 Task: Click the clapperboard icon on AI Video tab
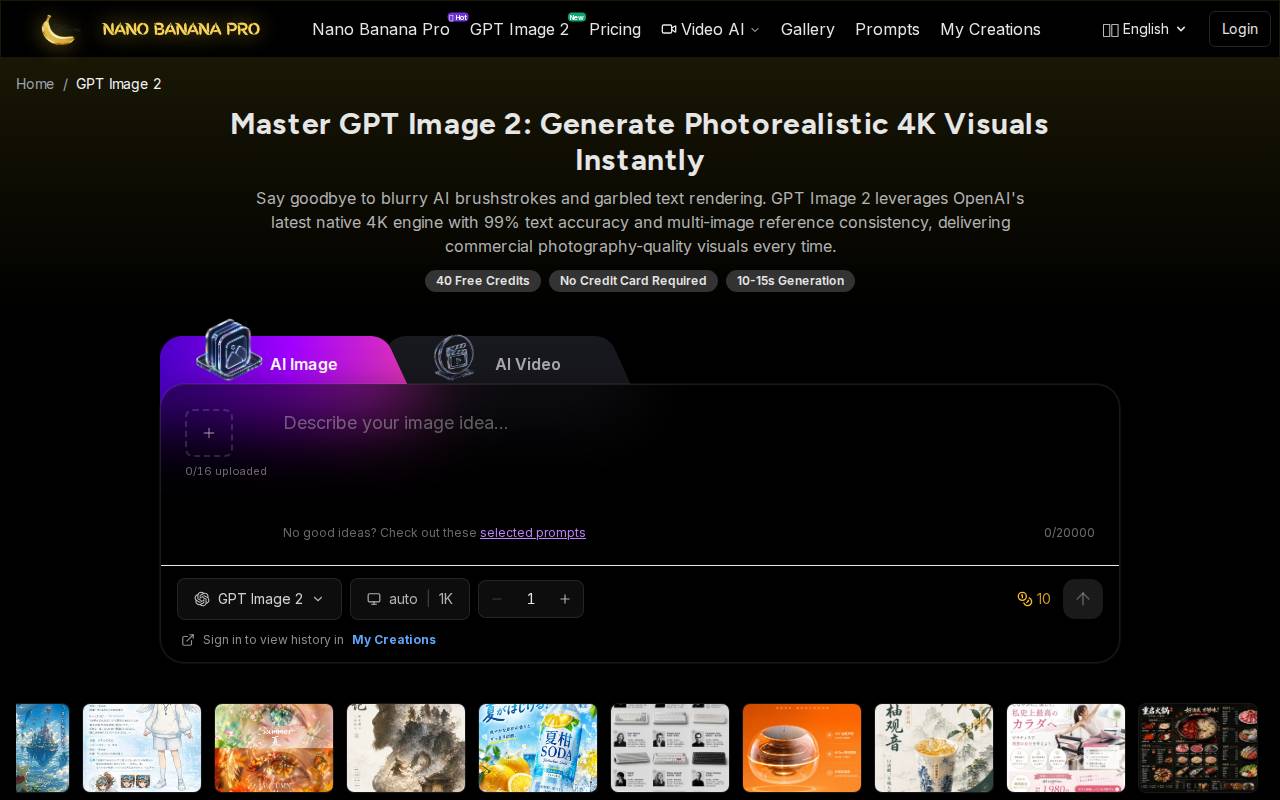(454, 357)
